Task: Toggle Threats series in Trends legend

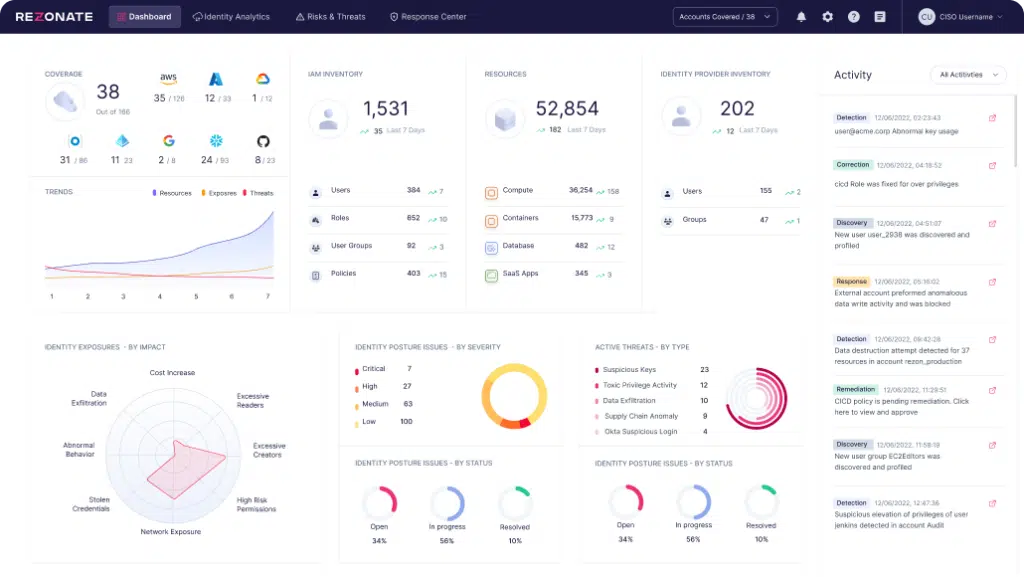Action: 258,193
